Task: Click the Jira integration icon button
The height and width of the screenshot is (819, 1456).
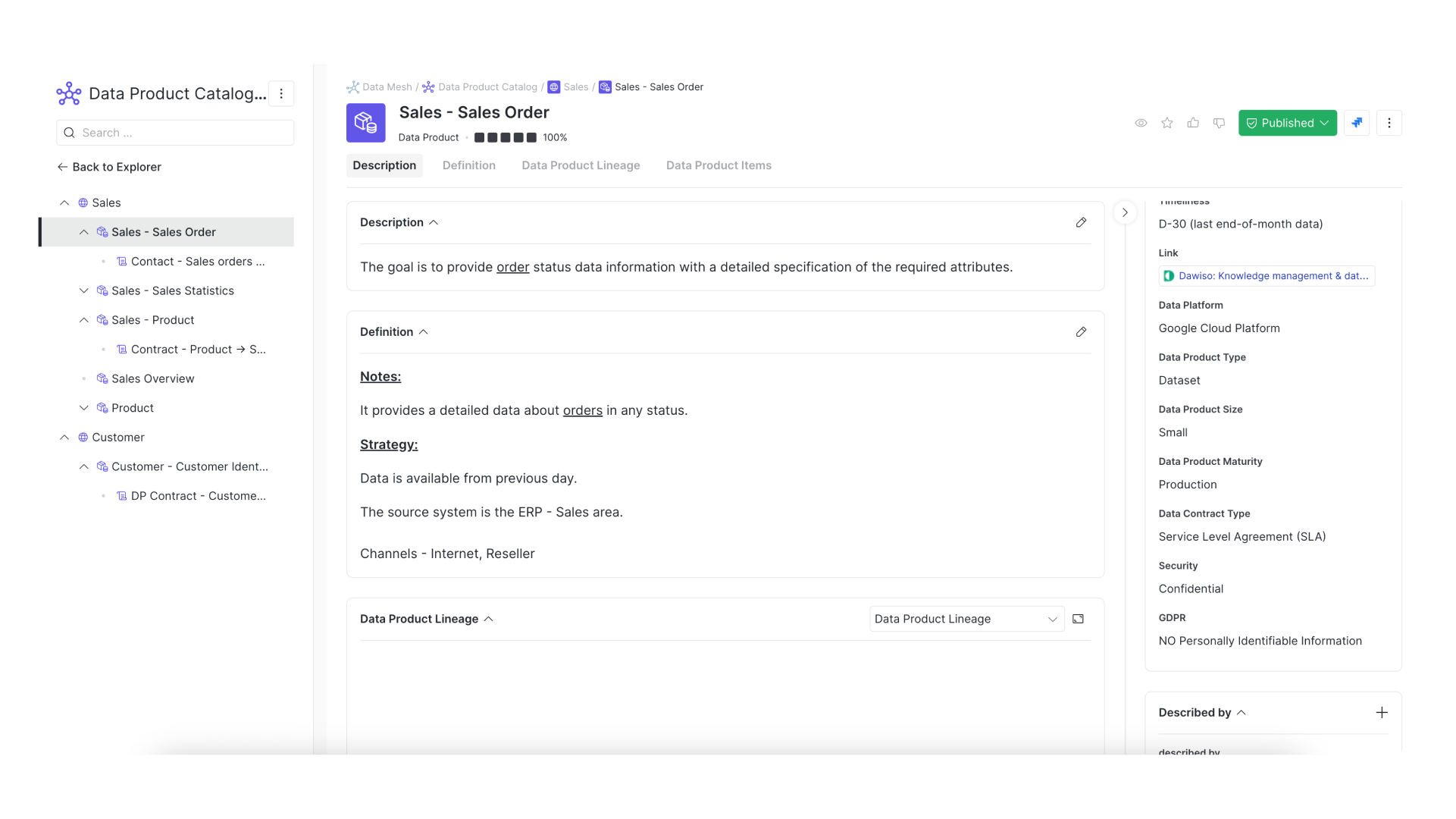Action: click(1356, 123)
